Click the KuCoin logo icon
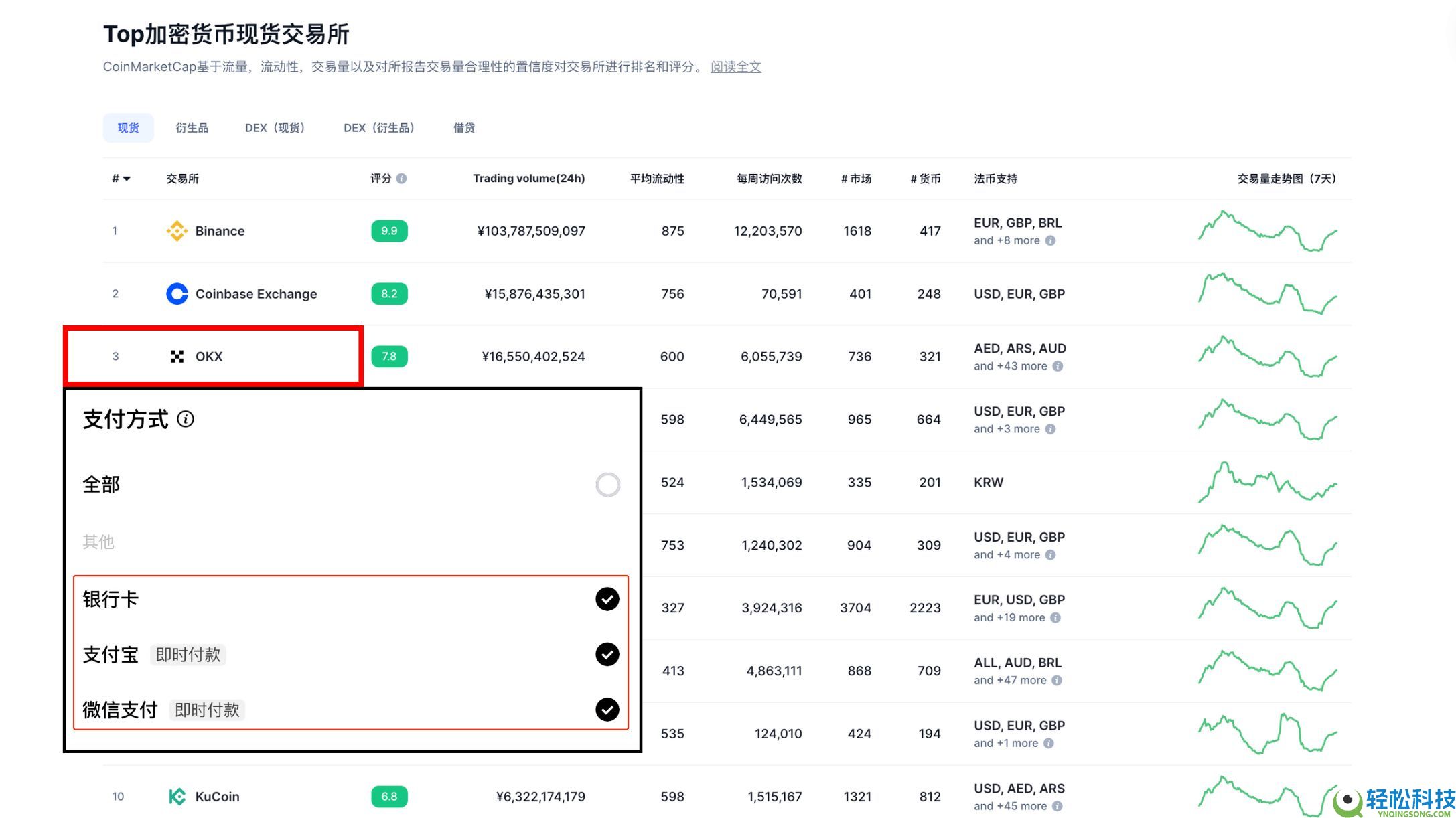The width and height of the screenshot is (1456, 818). tap(177, 797)
